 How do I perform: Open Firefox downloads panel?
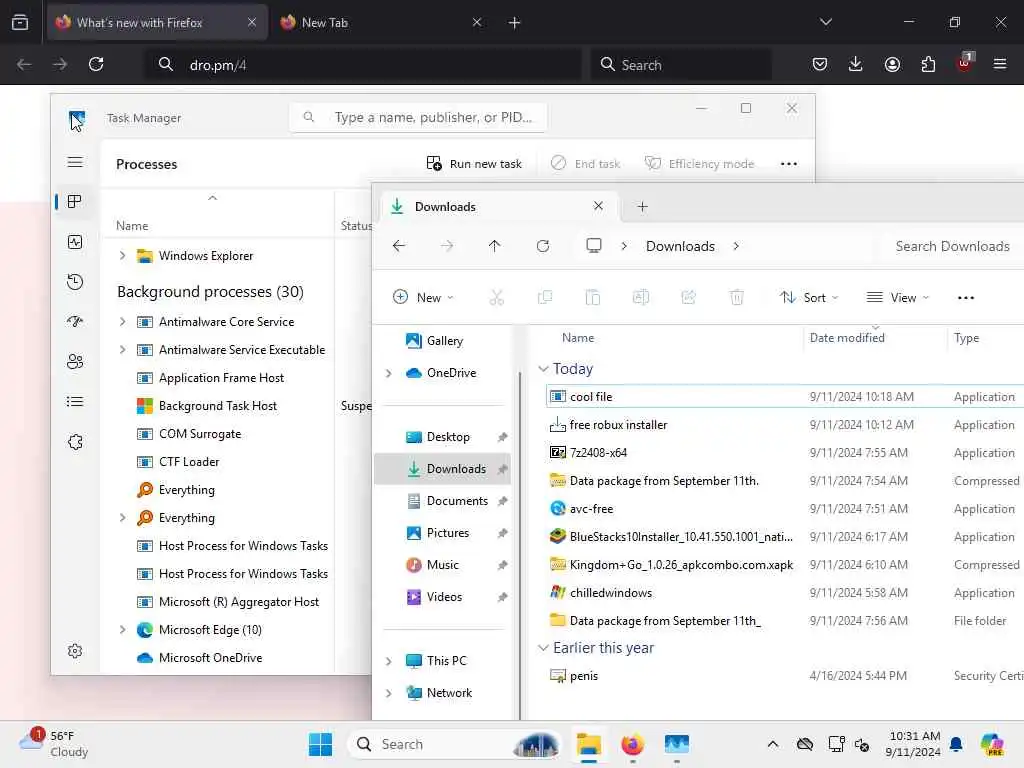pos(856,64)
